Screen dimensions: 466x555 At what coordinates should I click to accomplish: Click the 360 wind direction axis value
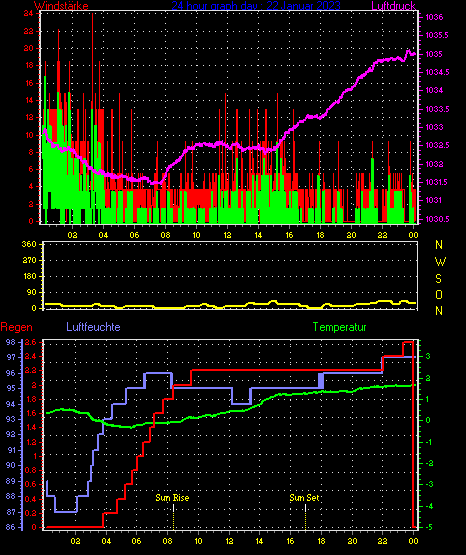click(x=29, y=245)
